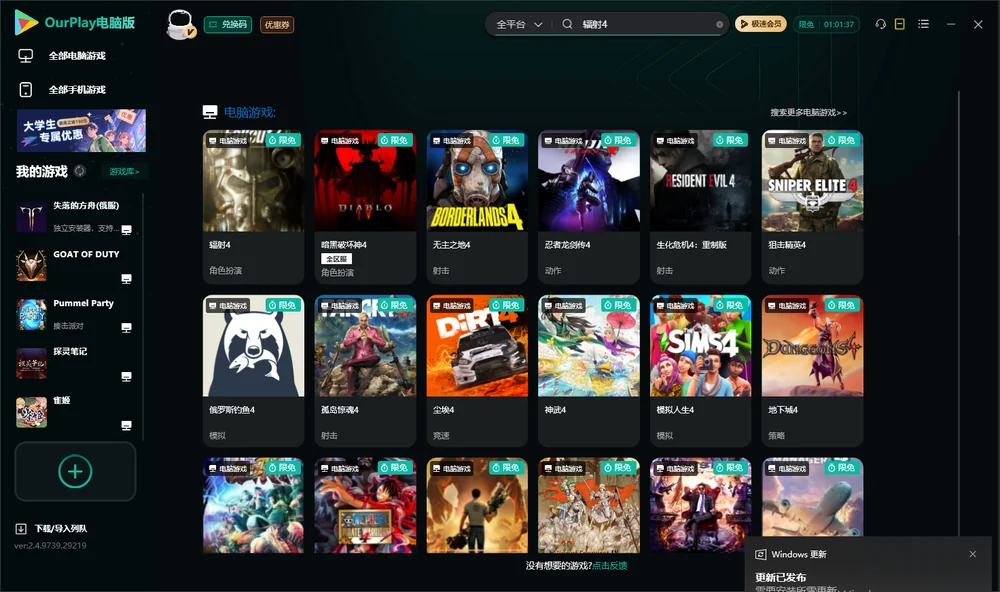Click 搜索更多电脑游戏>> link
This screenshot has width=1000, height=592.
[x=809, y=112]
